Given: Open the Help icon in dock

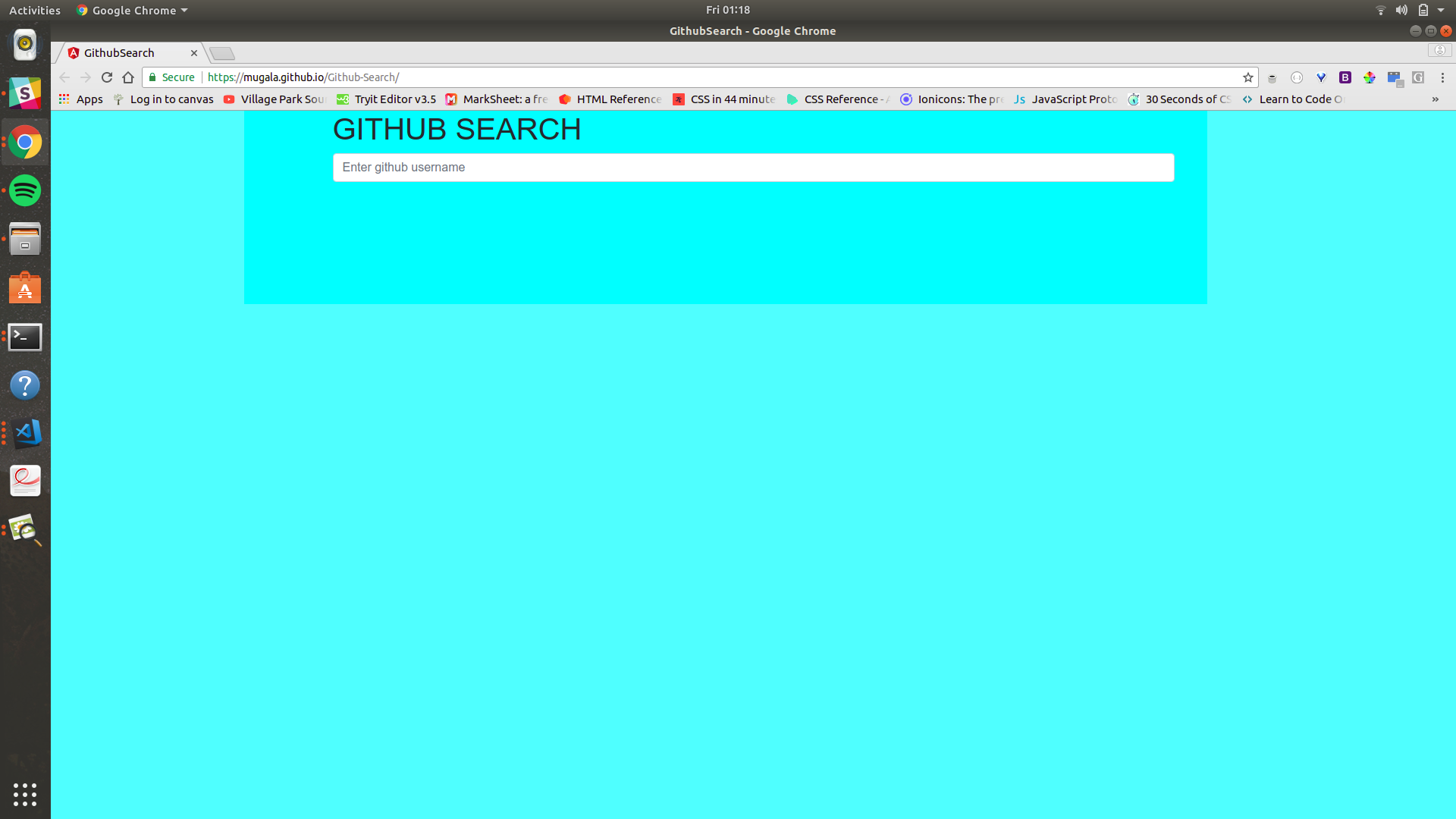Looking at the screenshot, I should [25, 385].
